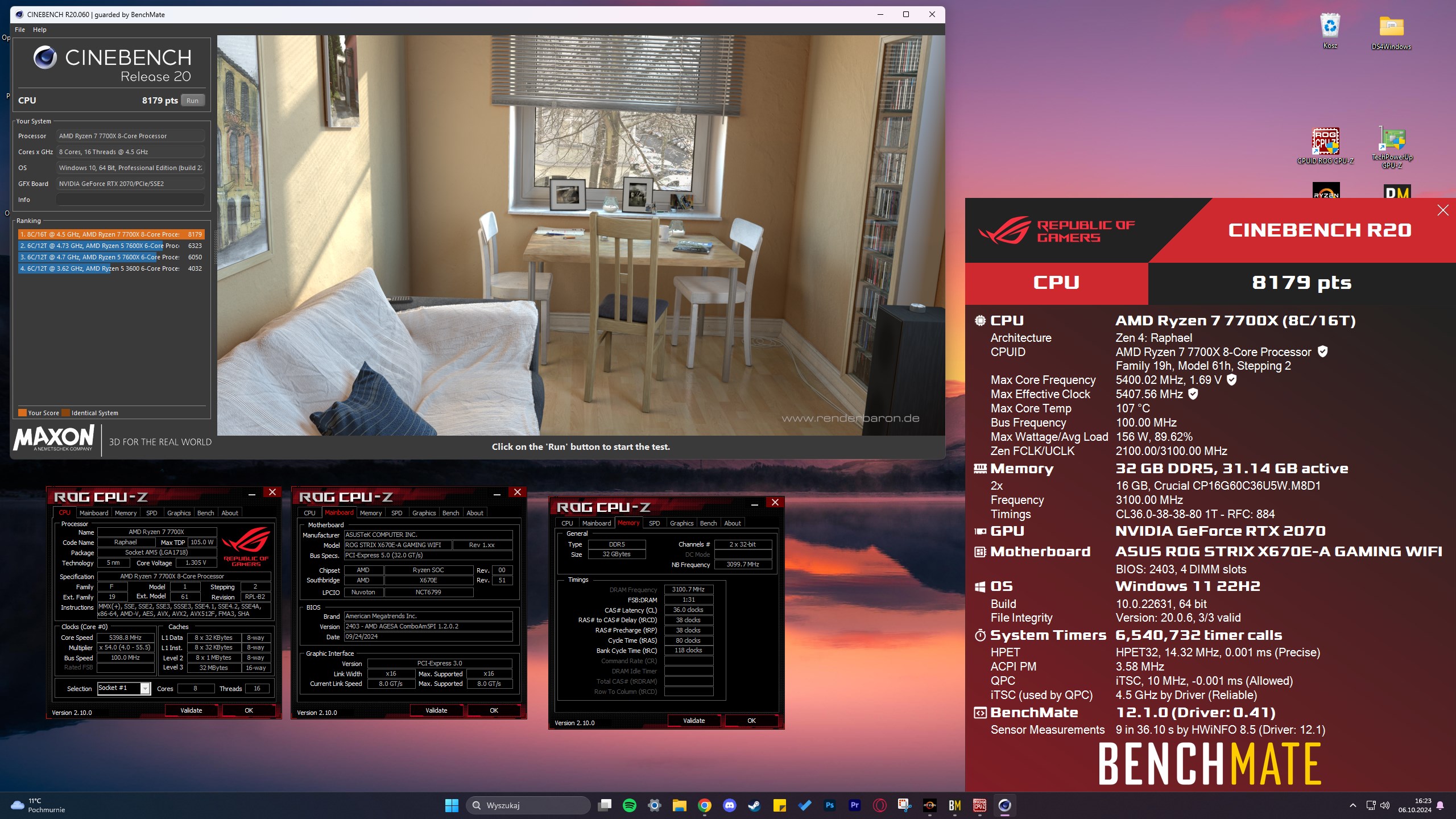Open the Windows Start menu
Image resolution: width=1456 pixels, height=819 pixels.
click(x=452, y=805)
